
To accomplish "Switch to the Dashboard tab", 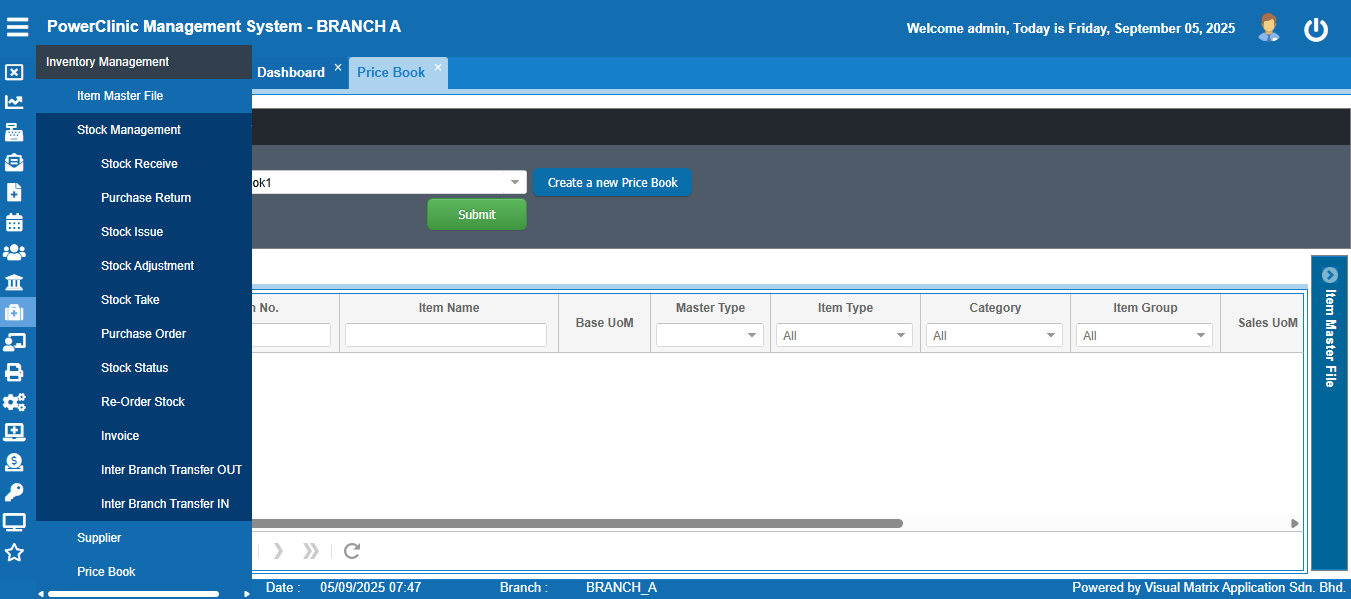I will point(290,72).
